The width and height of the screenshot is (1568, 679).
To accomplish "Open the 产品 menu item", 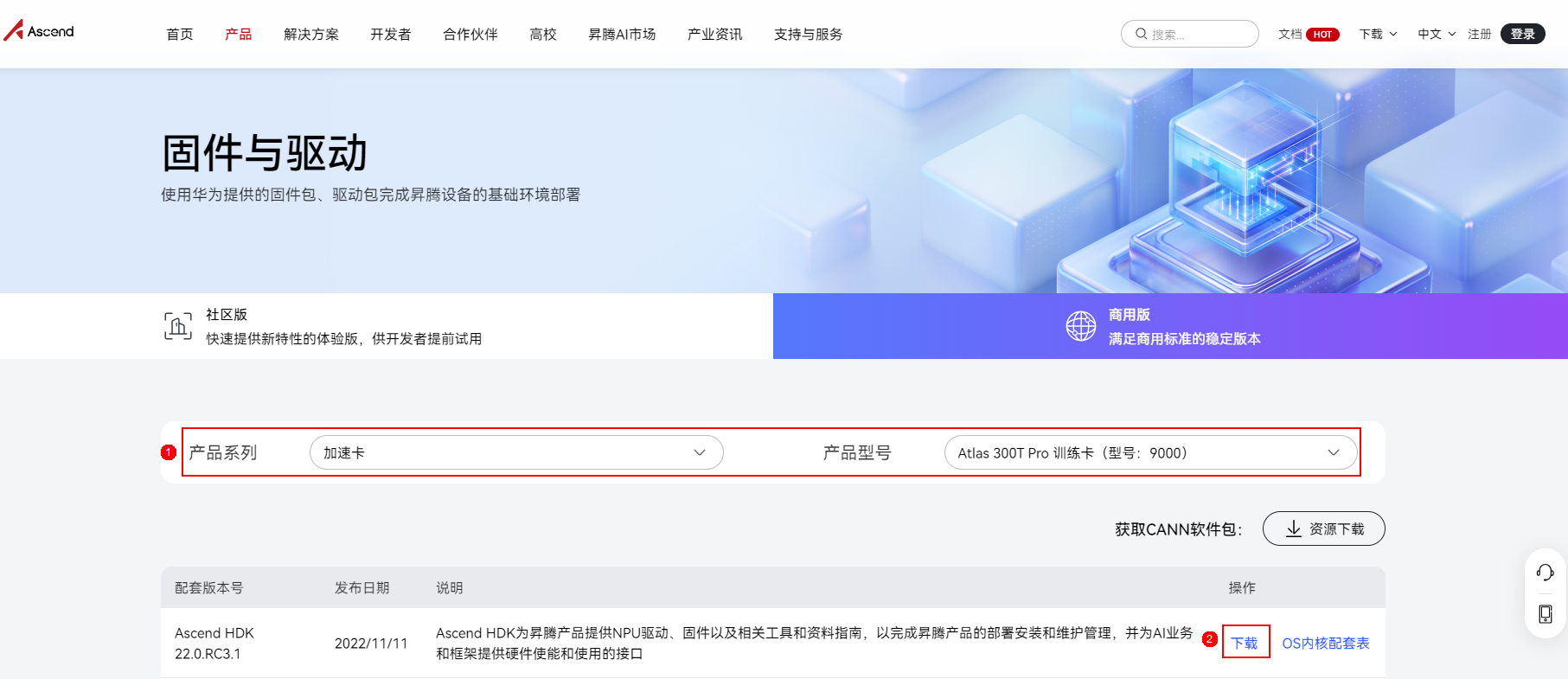I will click(x=239, y=34).
